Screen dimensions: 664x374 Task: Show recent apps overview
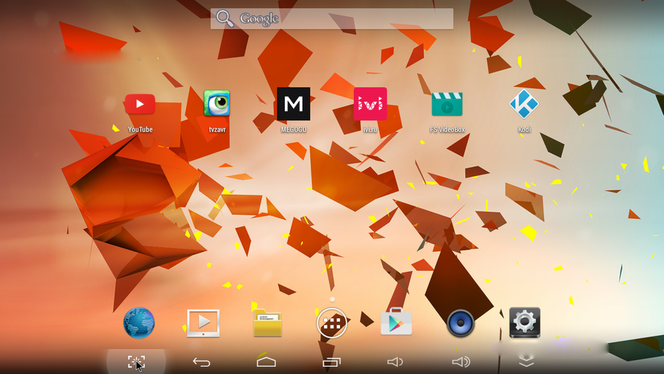coord(332,362)
